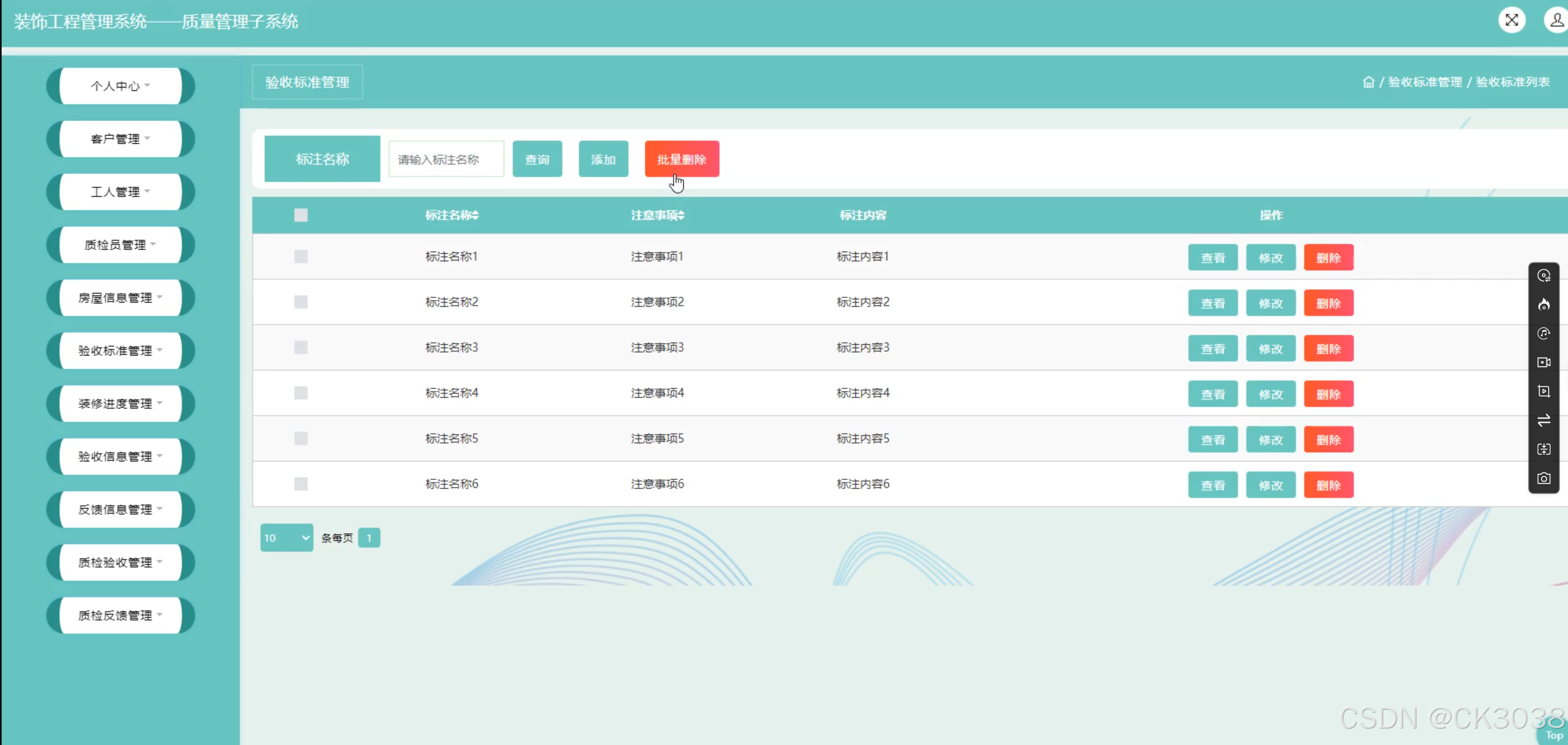Open the items-per-page dropdown showing 10
The image size is (1568, 745).
[x=286, y=538]
